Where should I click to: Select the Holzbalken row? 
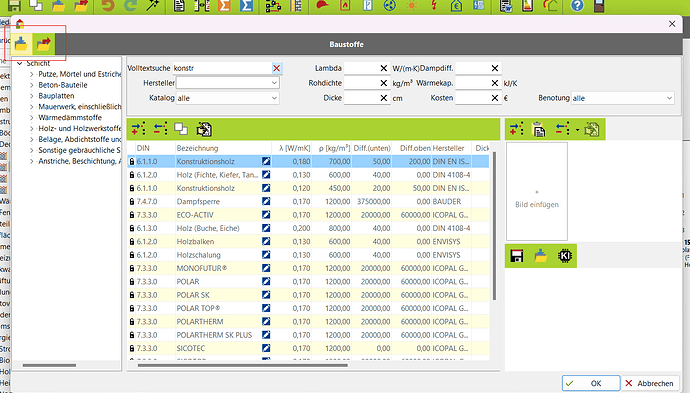308,242
